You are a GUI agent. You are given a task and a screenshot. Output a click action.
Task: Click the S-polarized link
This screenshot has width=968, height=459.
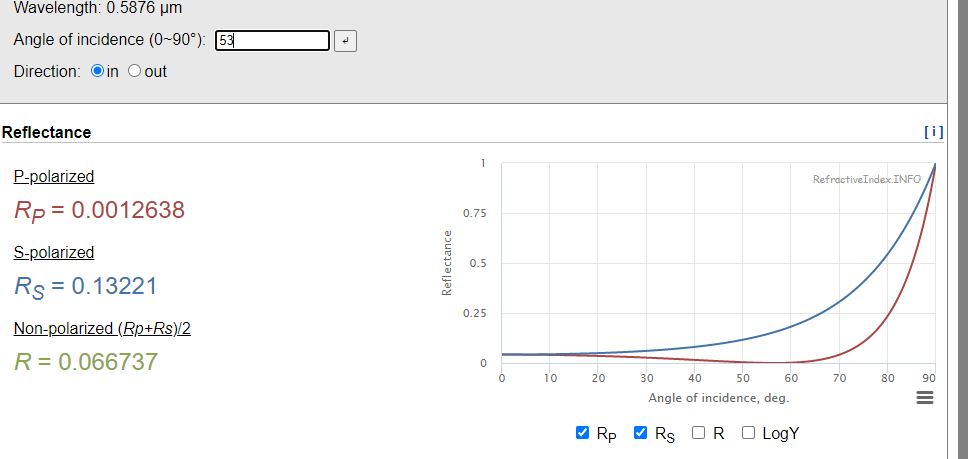pos(54,252)
